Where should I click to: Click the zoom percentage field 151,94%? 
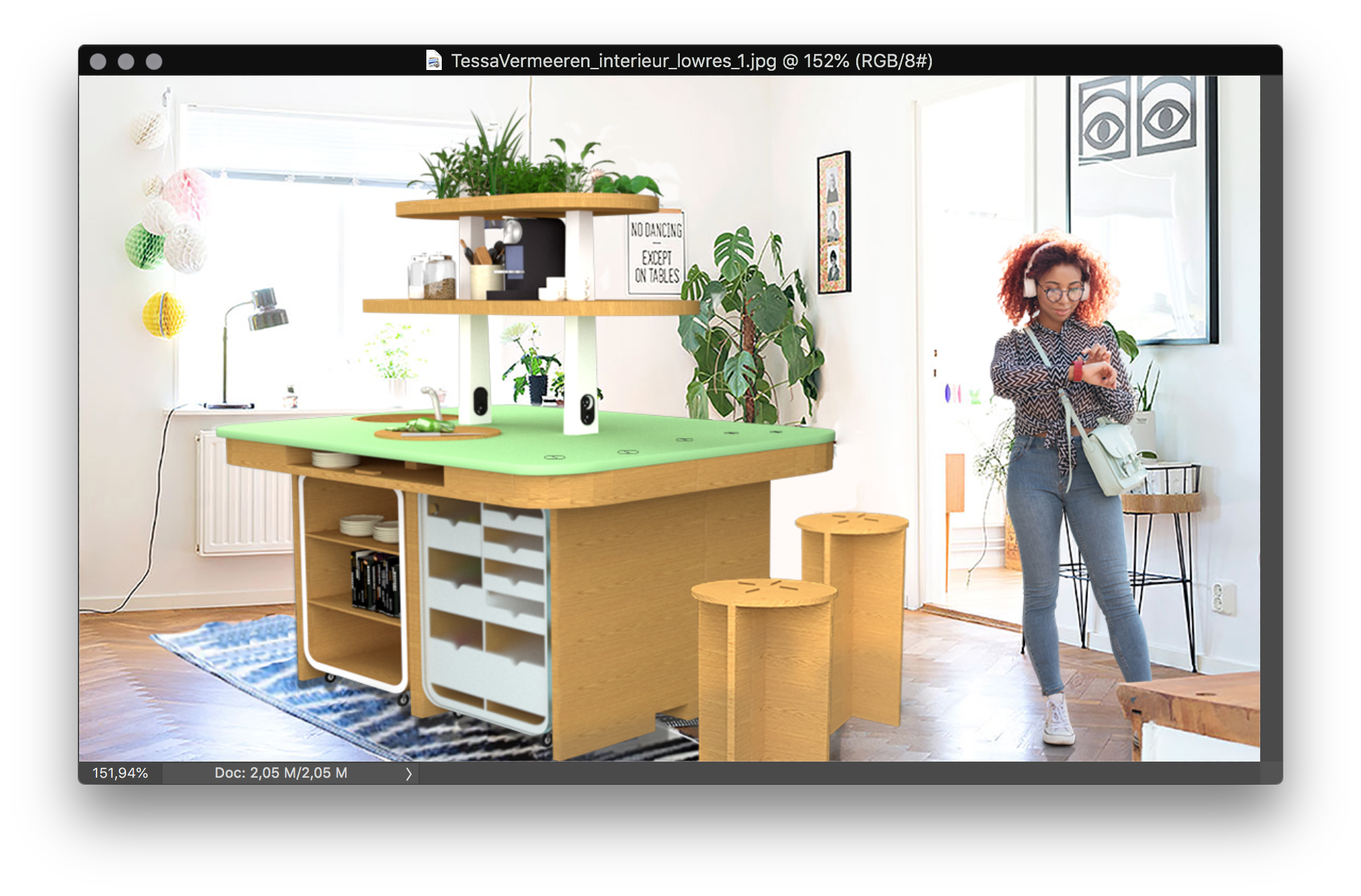(x=120, y=773)
